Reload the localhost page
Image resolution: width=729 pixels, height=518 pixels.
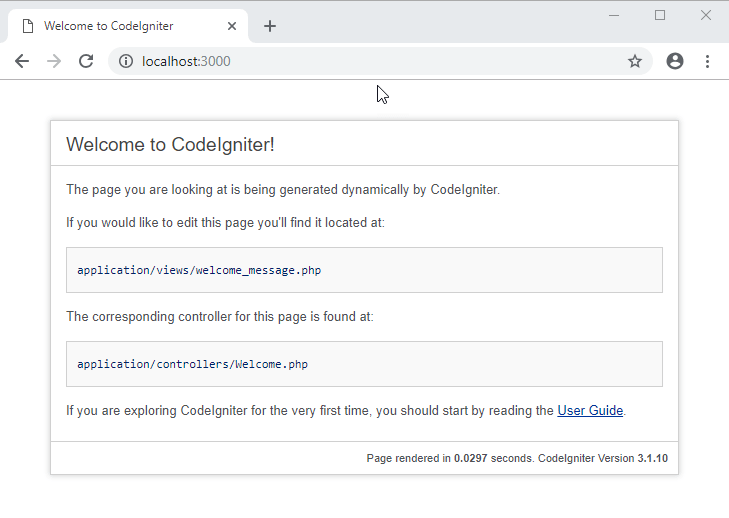point(86,61)
